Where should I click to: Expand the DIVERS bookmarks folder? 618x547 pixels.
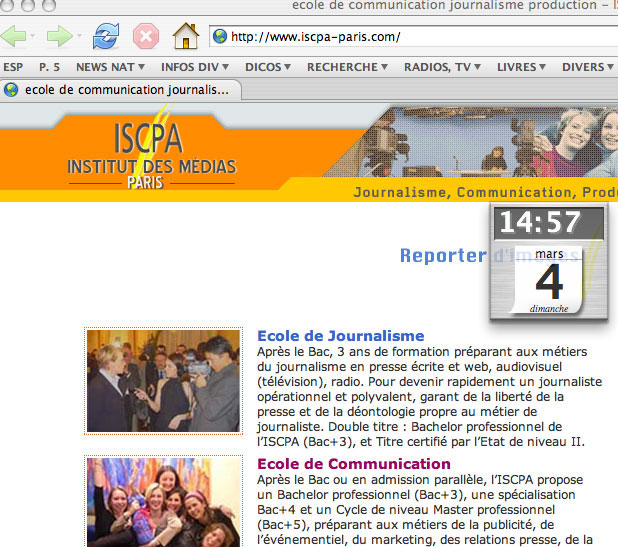[588, 67]
